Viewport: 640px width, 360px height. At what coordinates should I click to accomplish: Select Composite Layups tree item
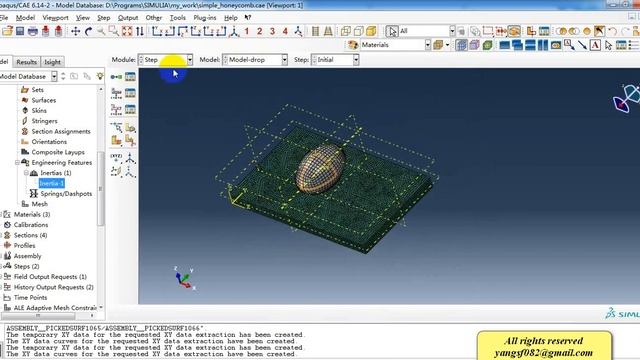pyautogui.click(x=58, y=152)
